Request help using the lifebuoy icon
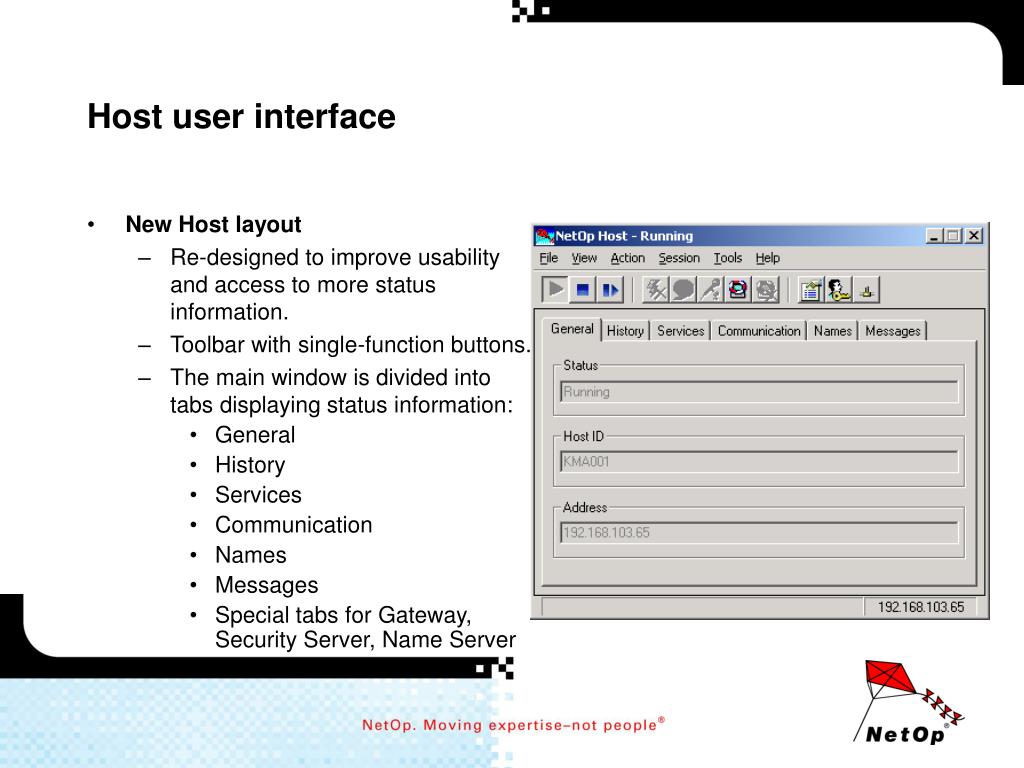The width and height of the screenshot is (1024, 768). coord(738,289)
